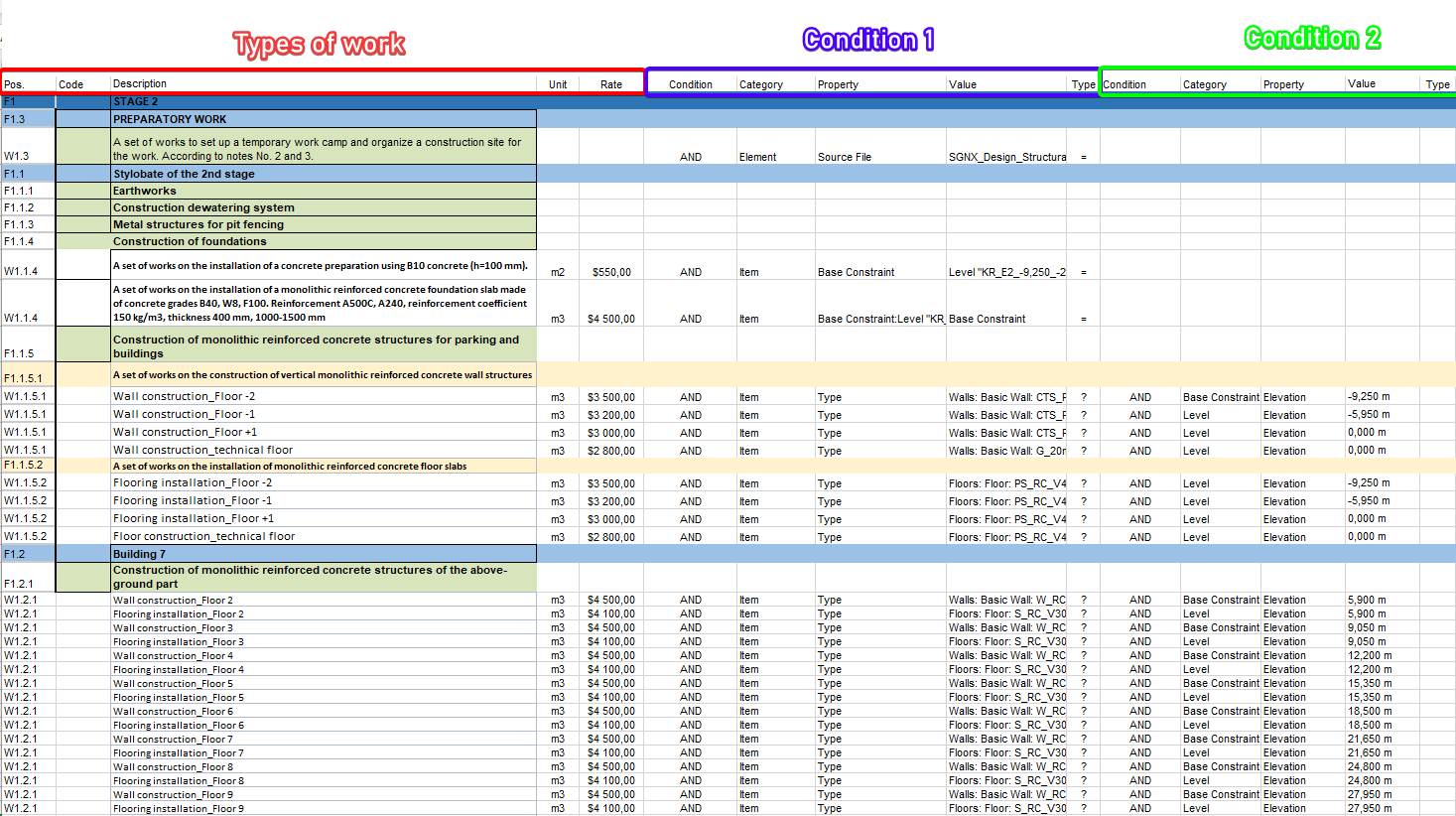Click 'Wall construction_Floor 5' cell
This screenshot has height=816, width=1456.
click(323, 683)
